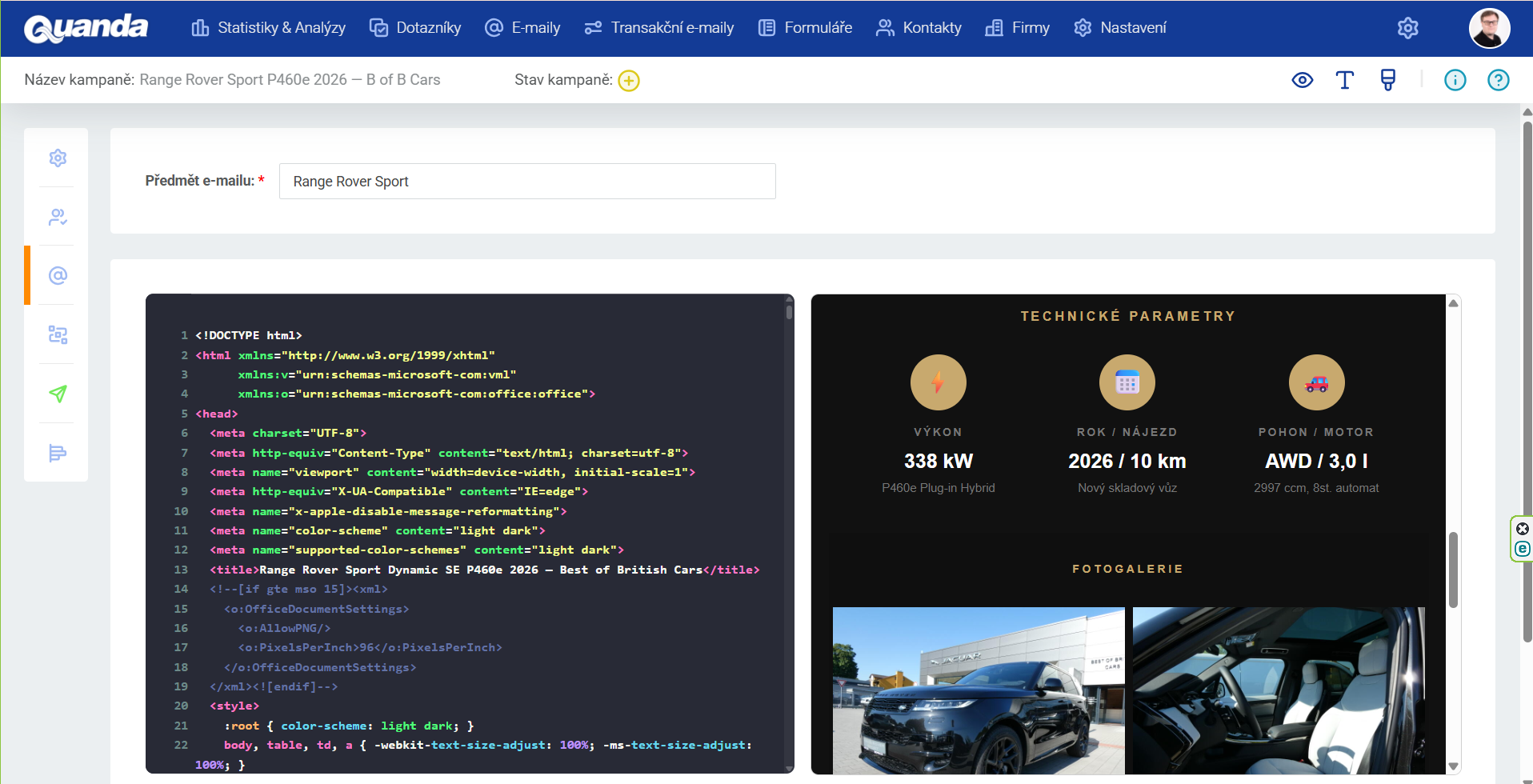Open the flow diagram step in sidebar

point(58,334)
